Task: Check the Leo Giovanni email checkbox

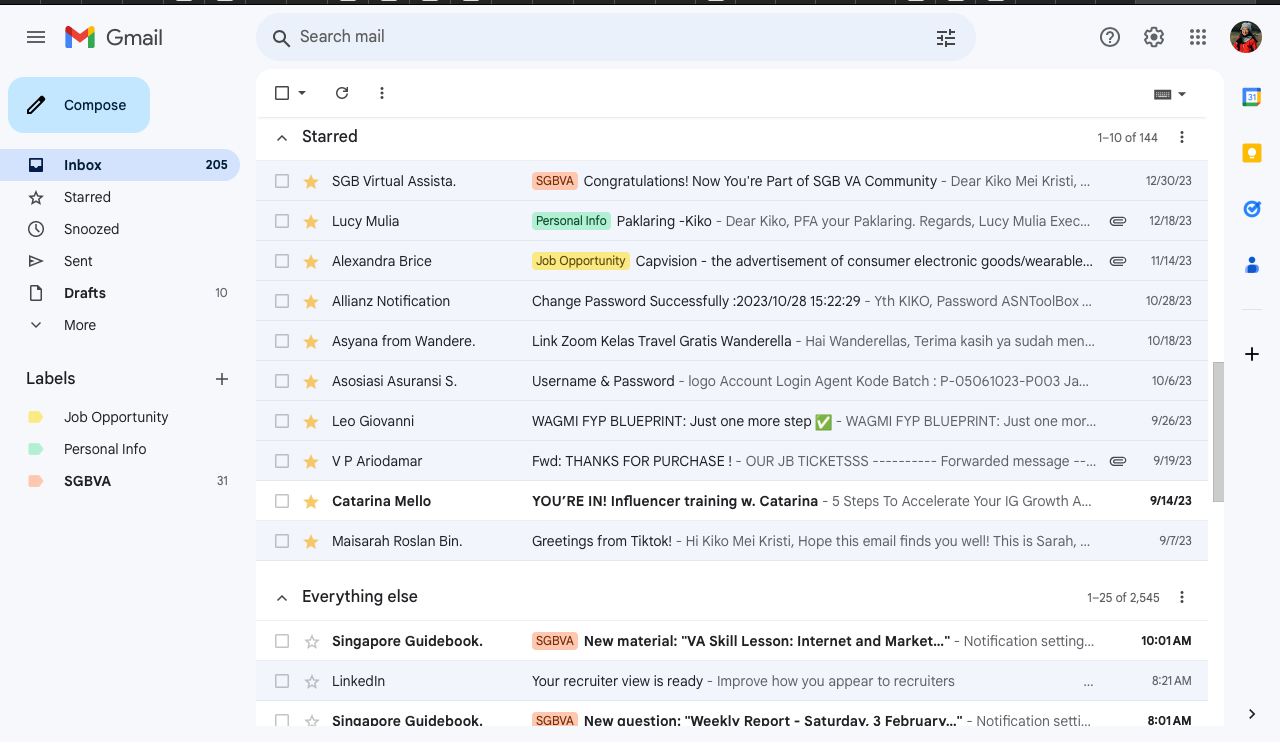Action: pyautogui.click(x=282, y=421)
